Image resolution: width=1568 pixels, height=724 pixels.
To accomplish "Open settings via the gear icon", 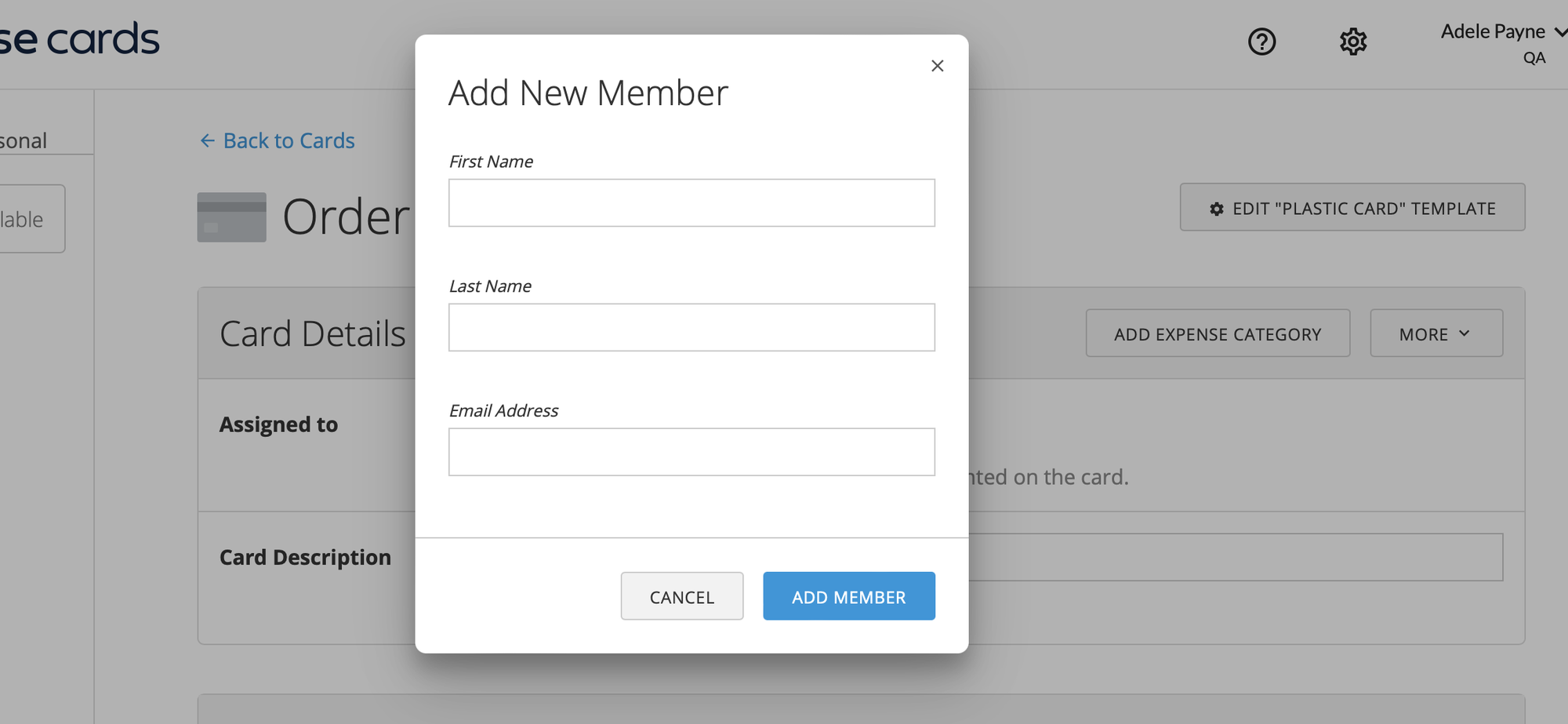I will click(x=1352, y=42).
